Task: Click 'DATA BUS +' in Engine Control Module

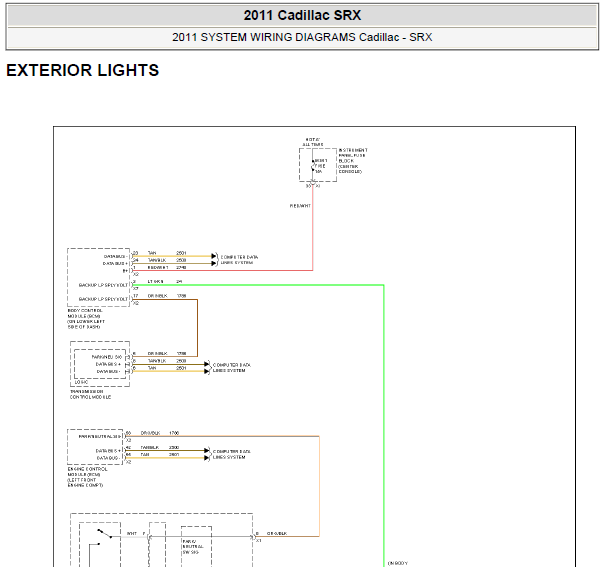Action: [x=108, y=451]
